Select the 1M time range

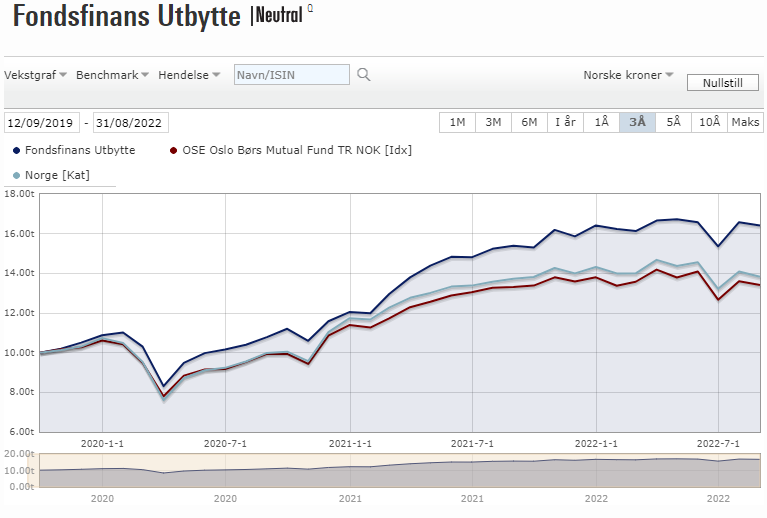point(457,122)
